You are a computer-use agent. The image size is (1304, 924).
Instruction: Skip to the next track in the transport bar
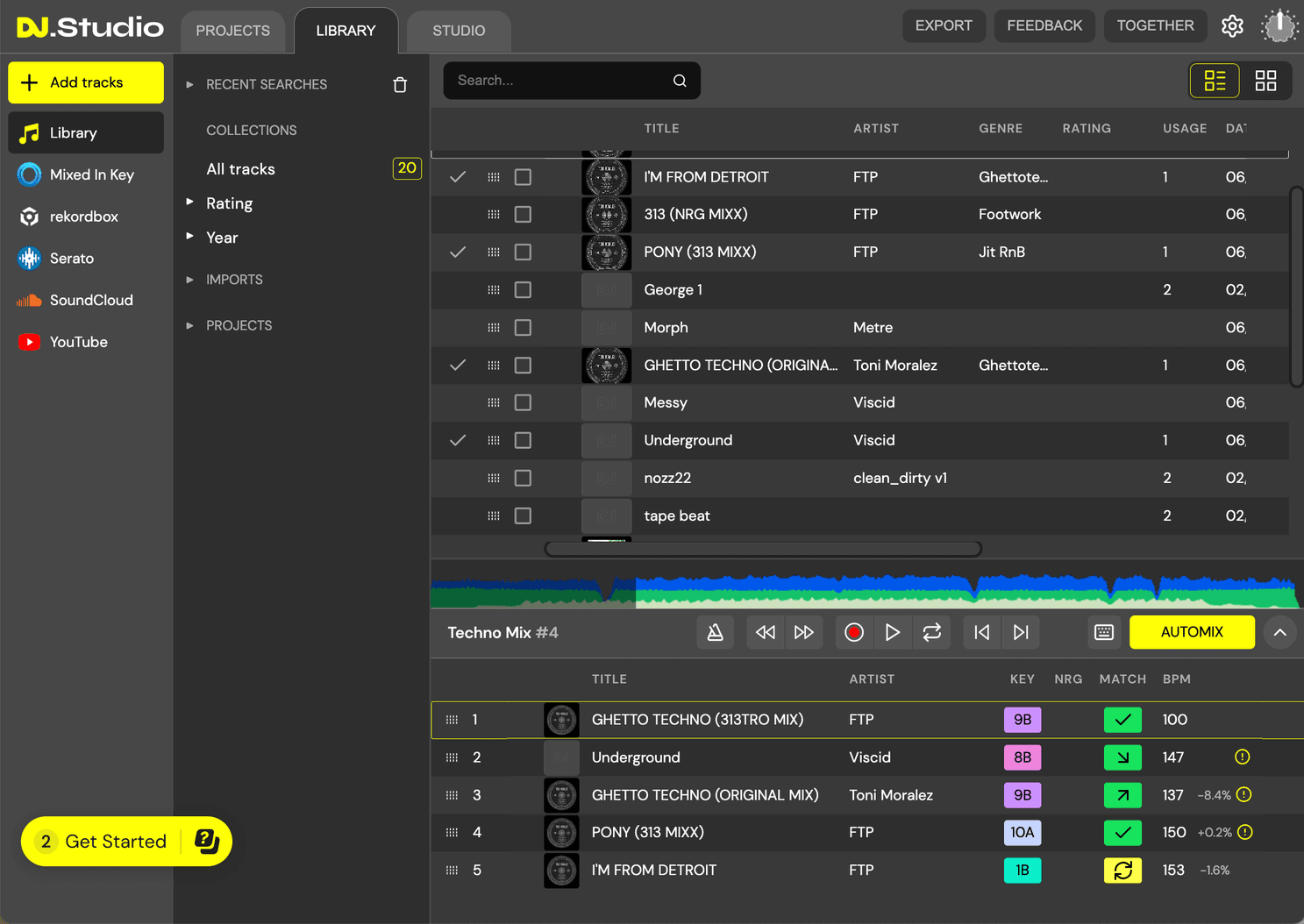[x=1021, y=632]
